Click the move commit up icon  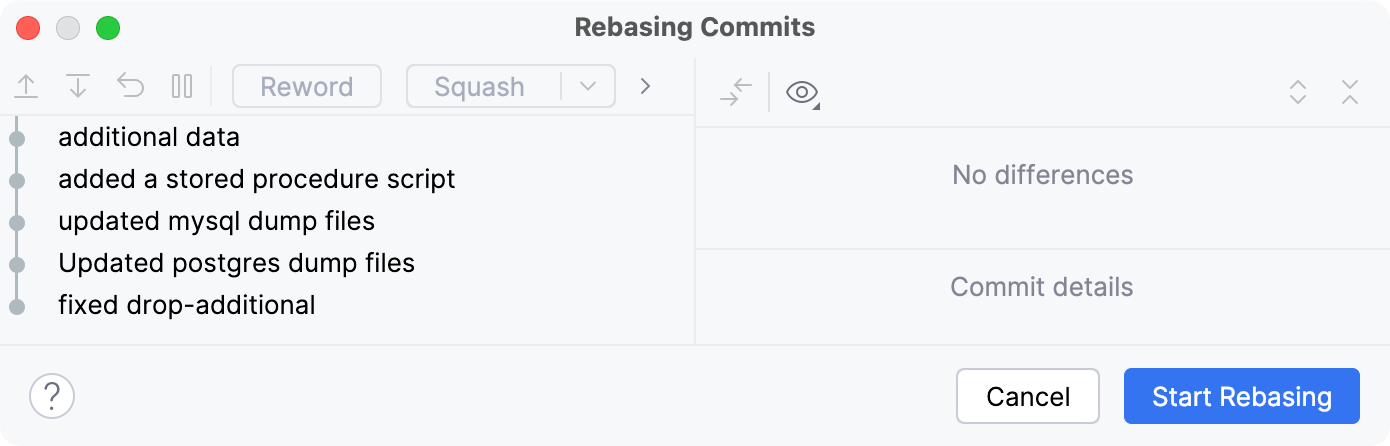[26, 87]
